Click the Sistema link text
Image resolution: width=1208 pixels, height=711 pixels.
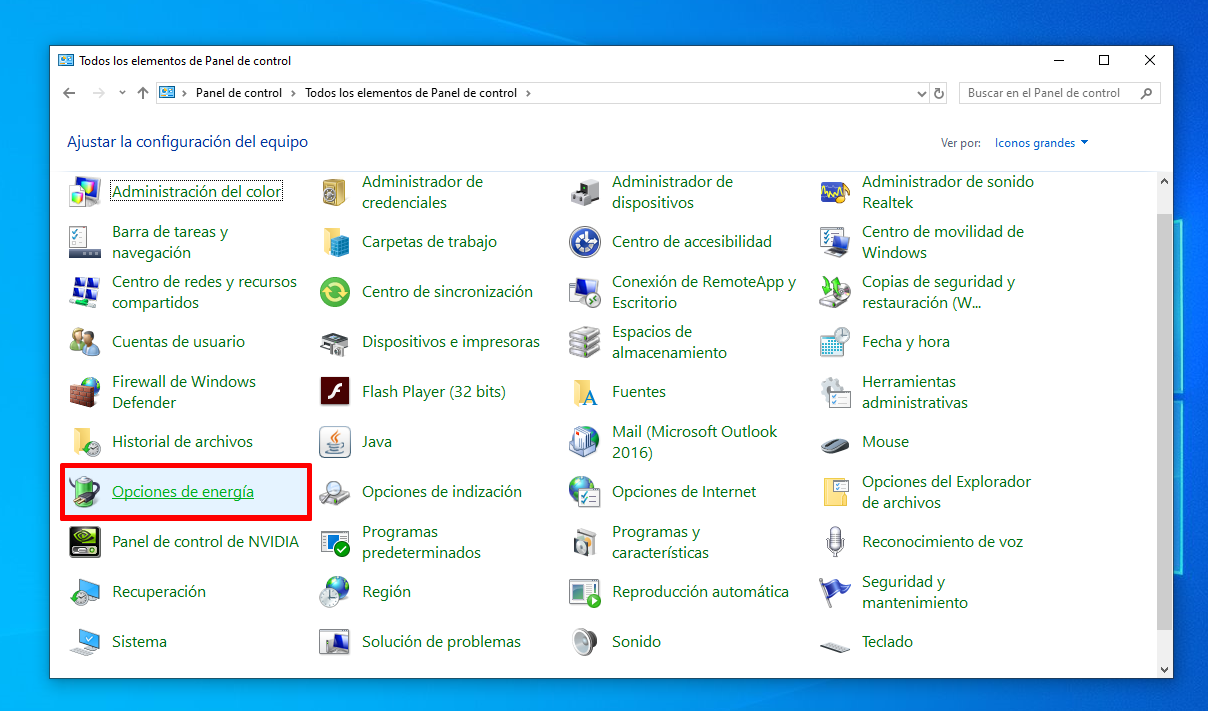click(139, 641)
